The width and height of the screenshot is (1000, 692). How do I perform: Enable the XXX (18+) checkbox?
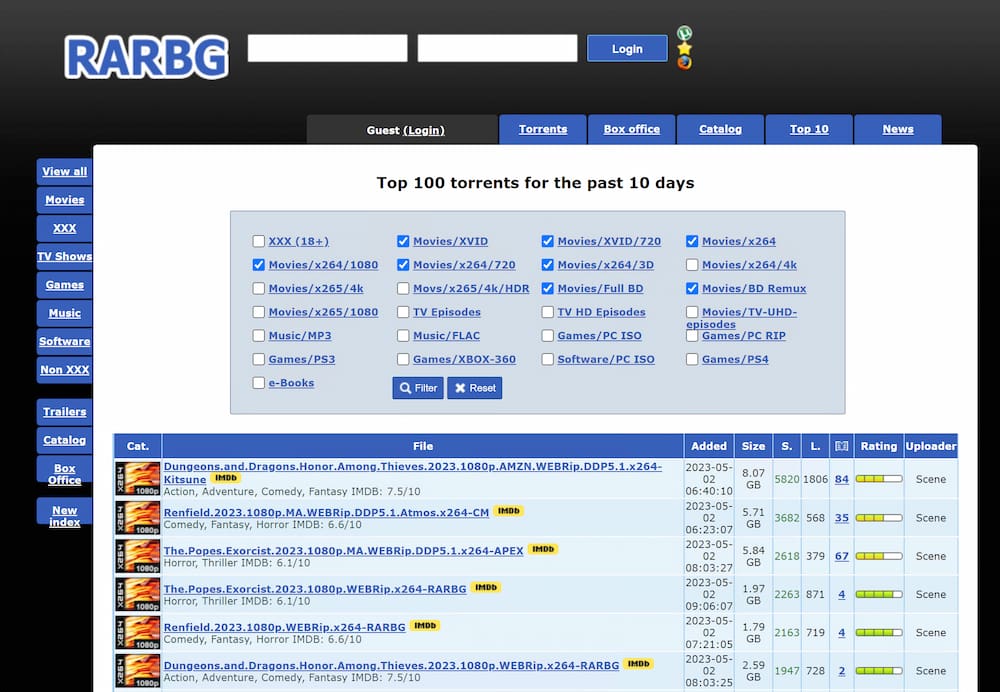pos(258,241)
